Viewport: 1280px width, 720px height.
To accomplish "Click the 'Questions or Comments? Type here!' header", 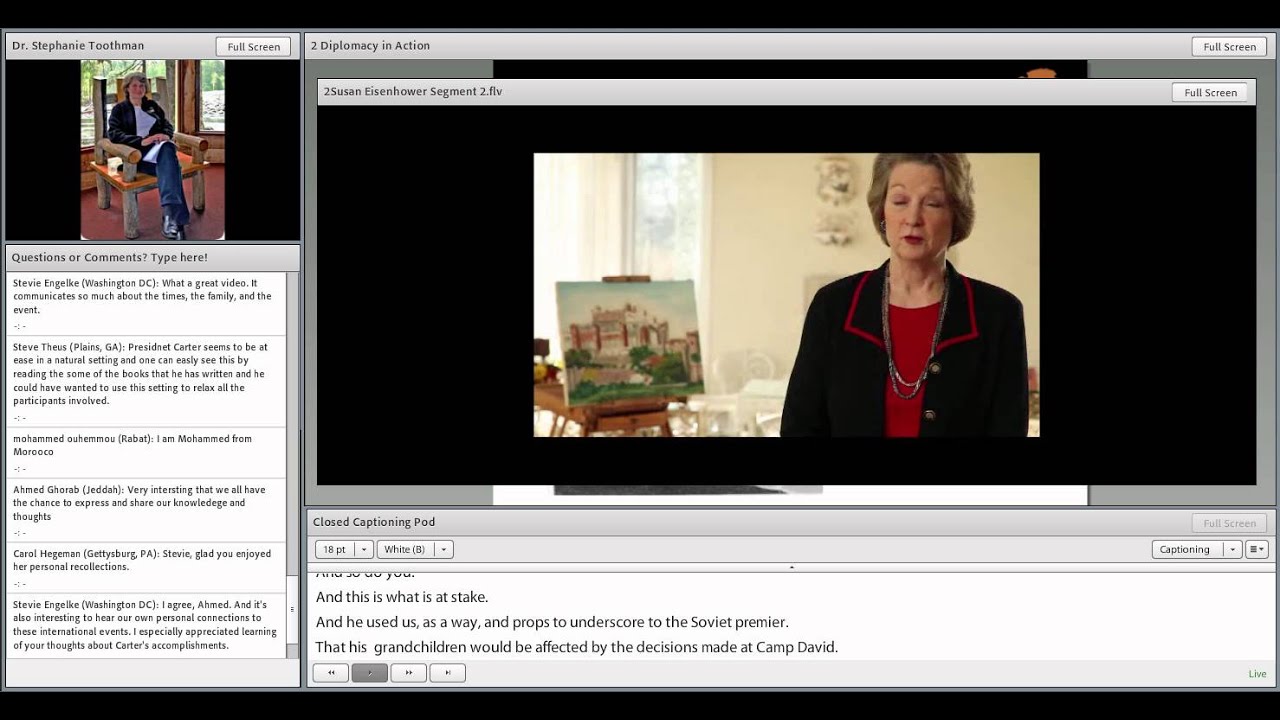I will tap(110, 257).
